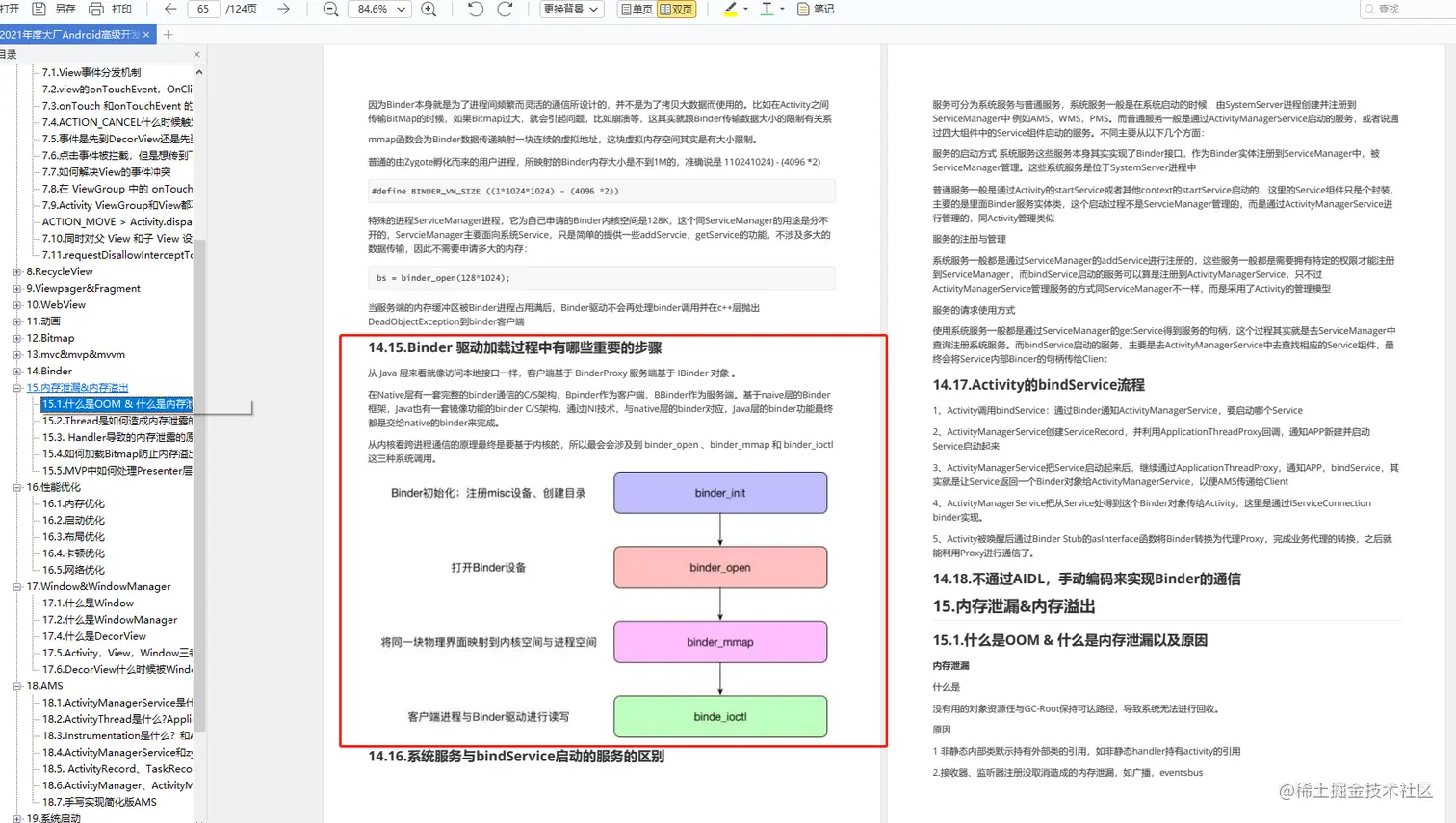The height and width of the screenshot is (823, 1456).
Task: Click the 15.内存泄漏&内存溢出 outline link
Action: (x=77, y=388)
